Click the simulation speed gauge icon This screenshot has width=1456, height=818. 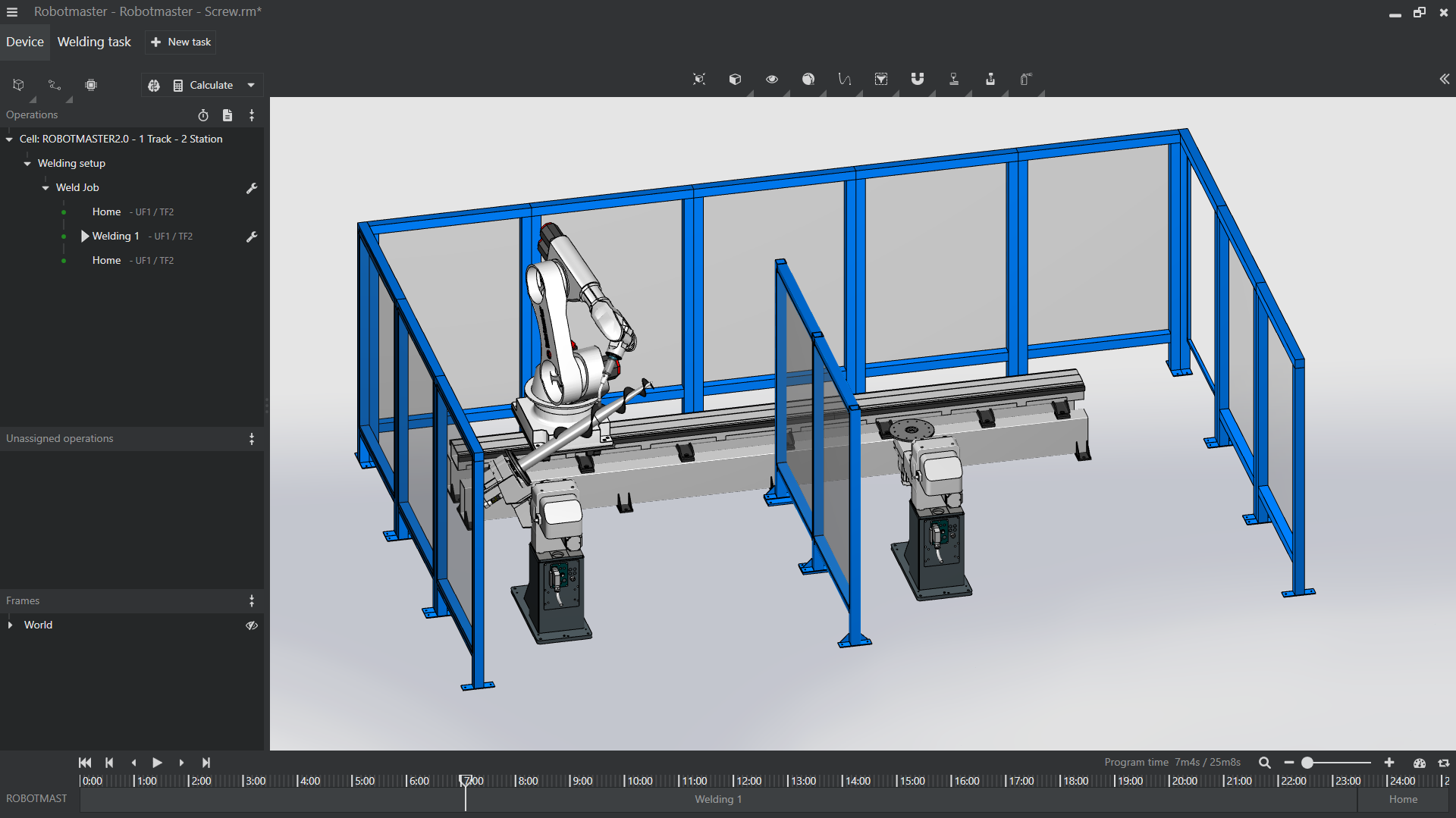click(1420, 763)
